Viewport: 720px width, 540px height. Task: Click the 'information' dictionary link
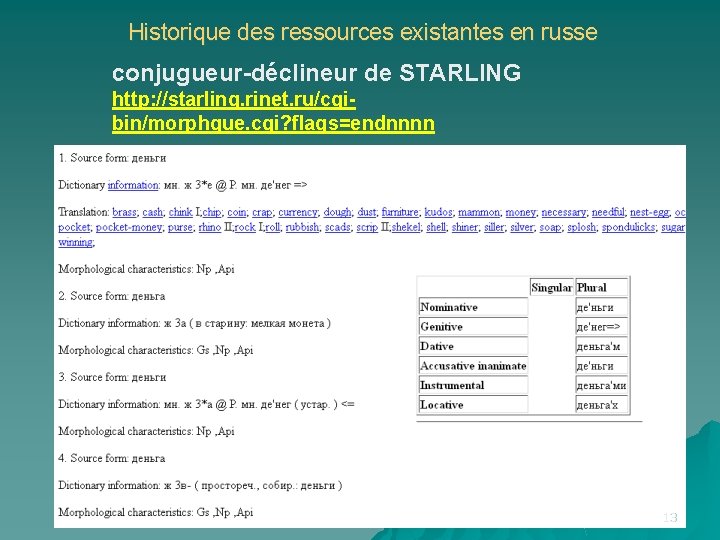[x=133, y=185]
